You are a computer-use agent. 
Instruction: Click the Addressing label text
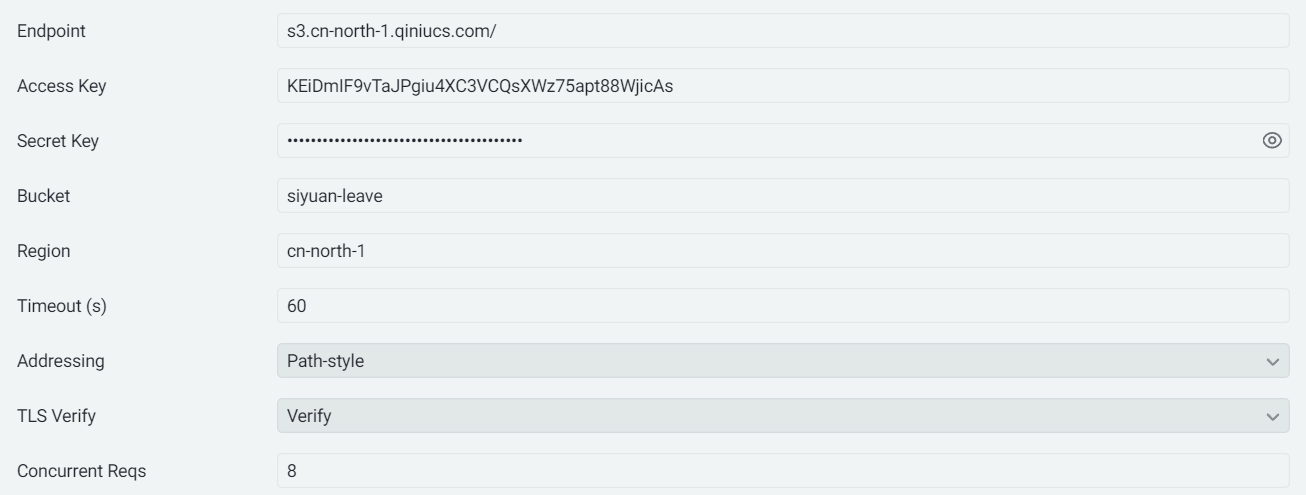coord(61,361)
